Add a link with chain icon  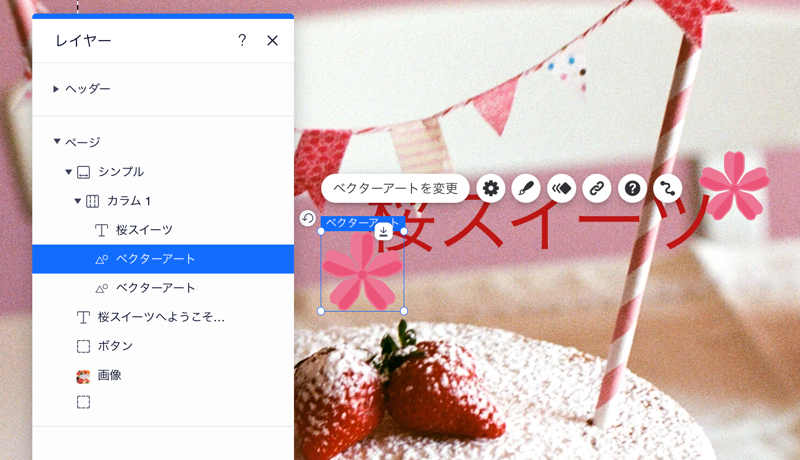point(597,189)
